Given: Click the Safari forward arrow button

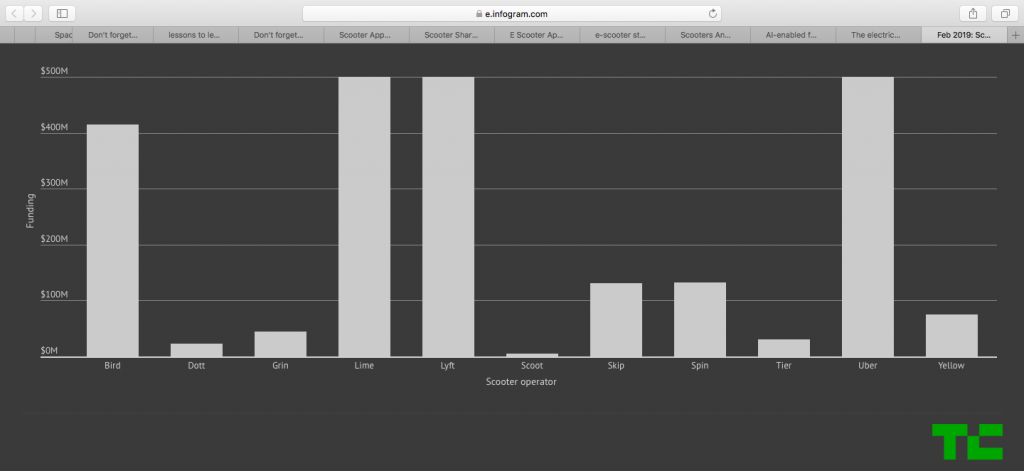Looking at the screenshot, I should click(35, 13).
